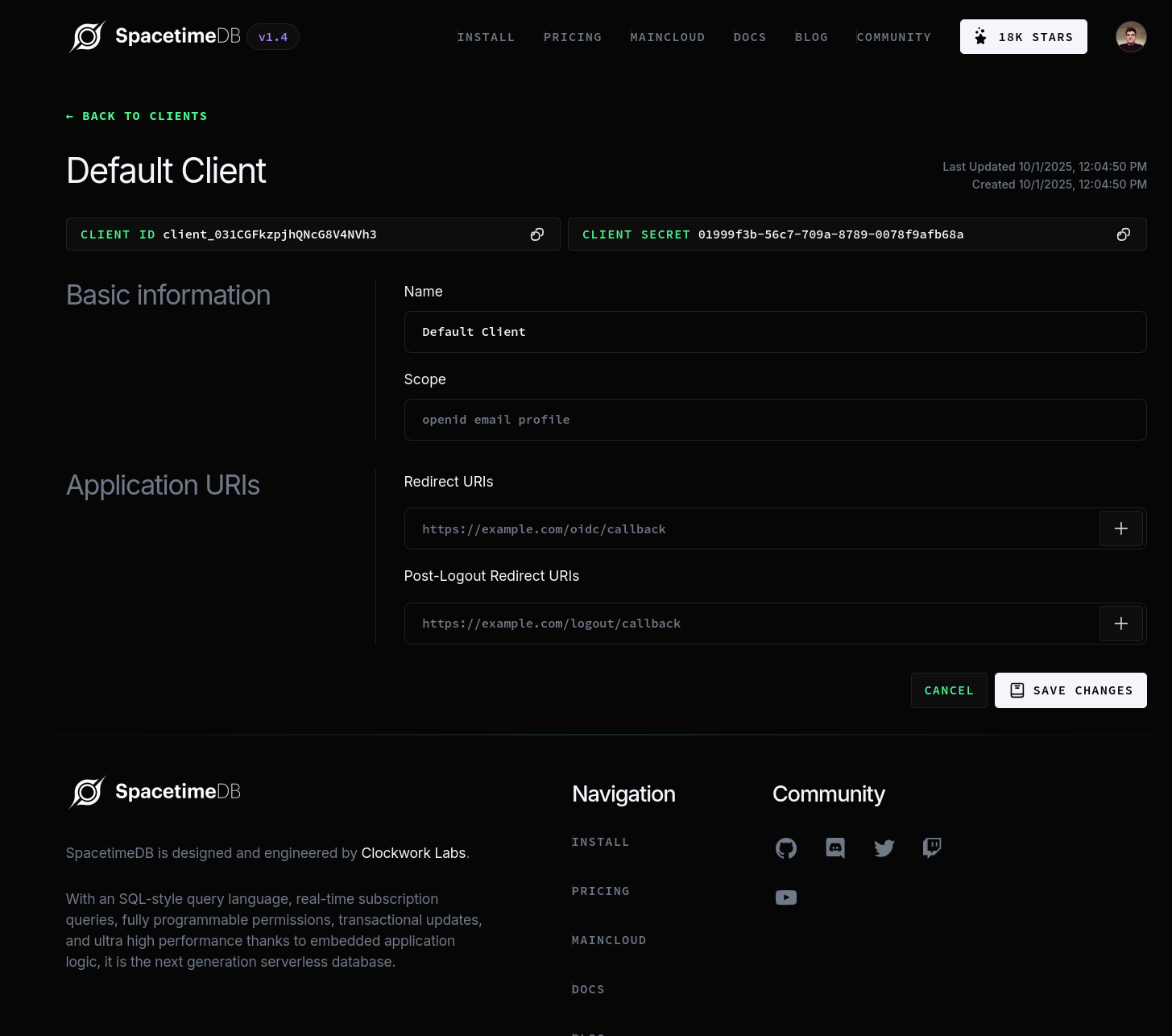Open the Twitch icon in footer

point(932,847)
